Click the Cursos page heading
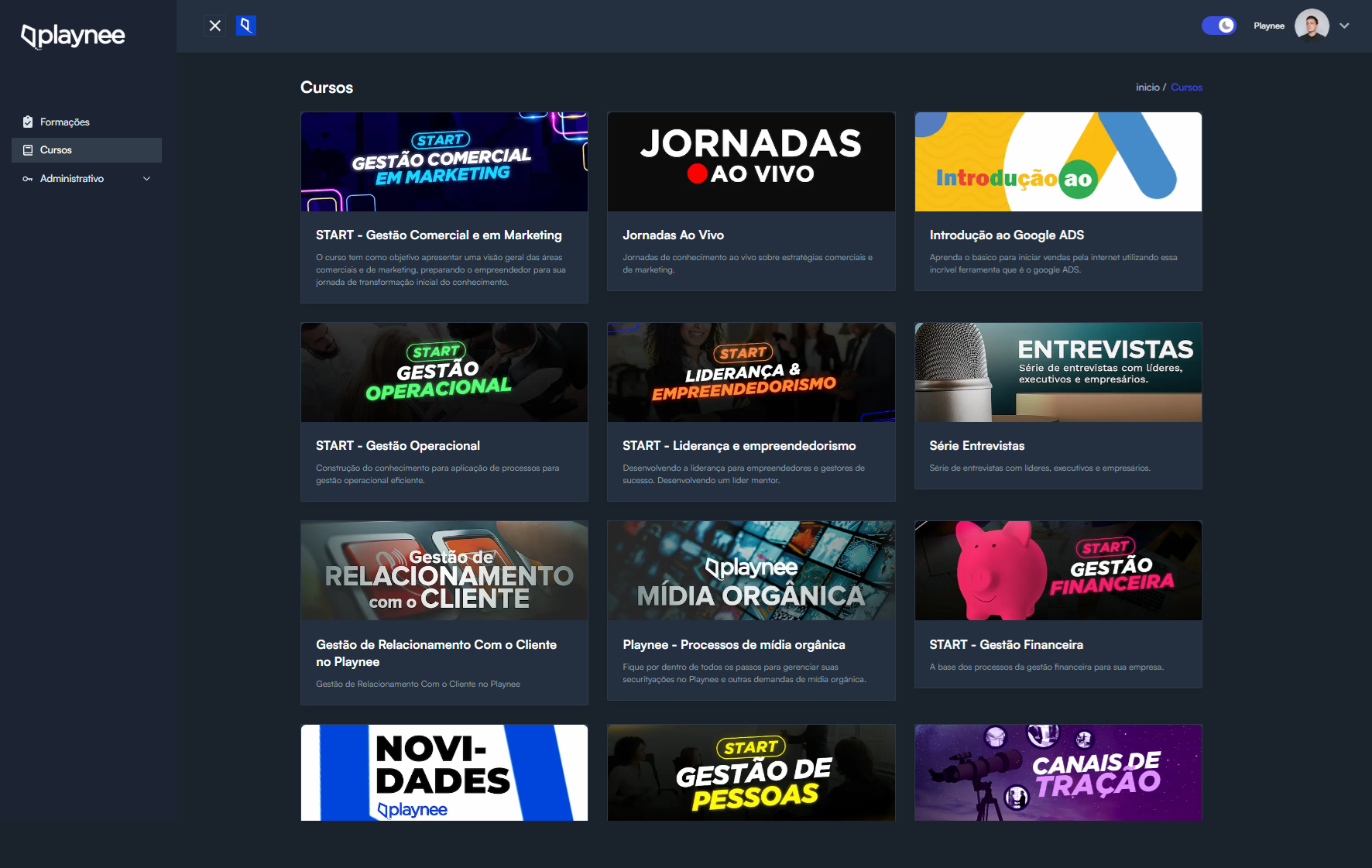The image size is (1372, 868). [x=327, y=87]
